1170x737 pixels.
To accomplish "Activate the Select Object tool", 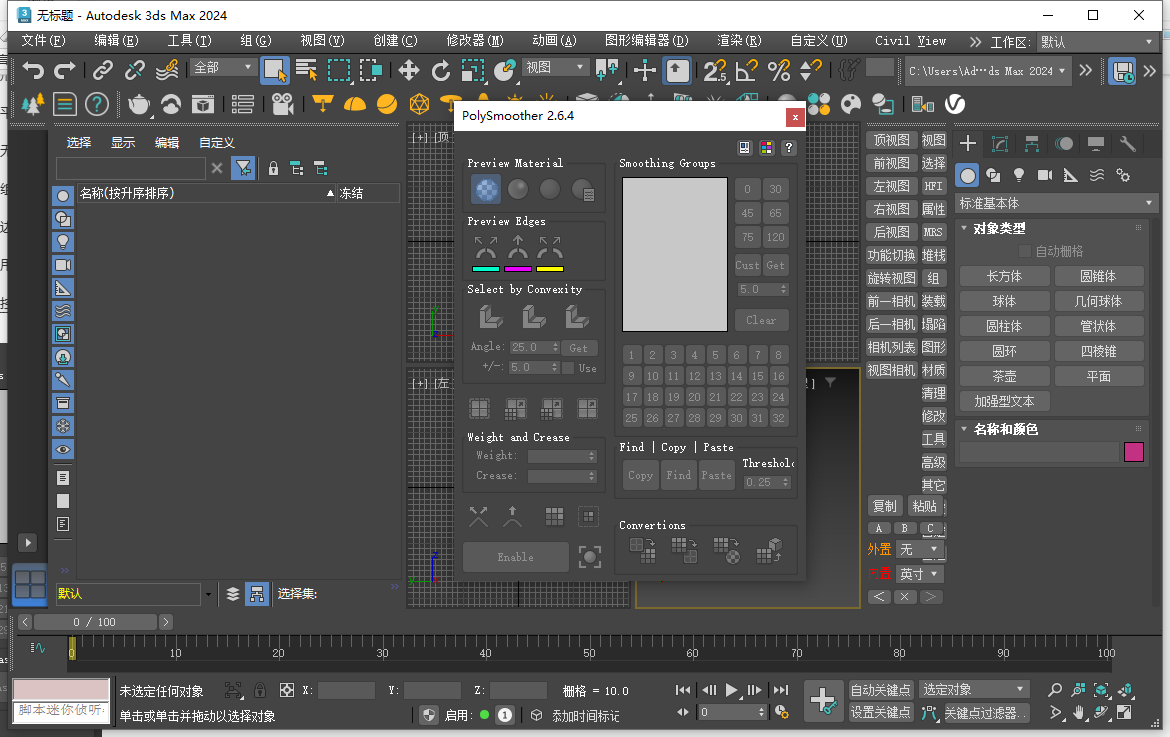I will [x=275, y=70].
